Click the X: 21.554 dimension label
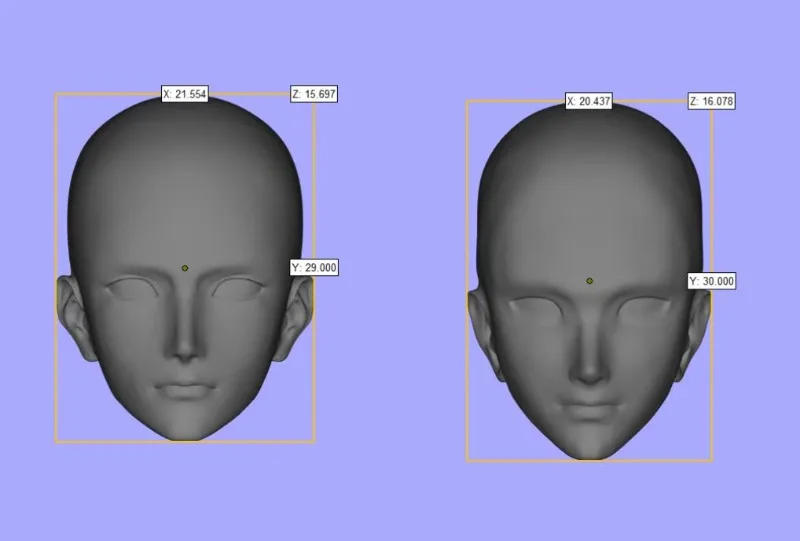The width and height of the screenshot is (800, 541). pos(185,94)
